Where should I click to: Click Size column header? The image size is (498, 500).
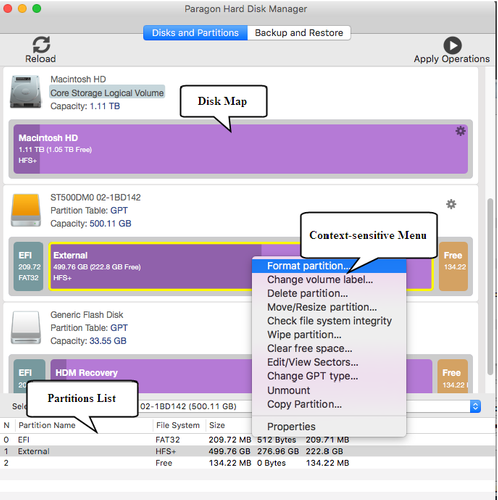(x=217, y=425)
